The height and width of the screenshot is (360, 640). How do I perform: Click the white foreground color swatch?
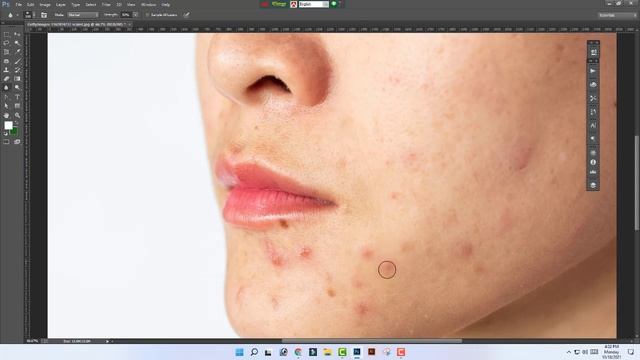point(8,125)
